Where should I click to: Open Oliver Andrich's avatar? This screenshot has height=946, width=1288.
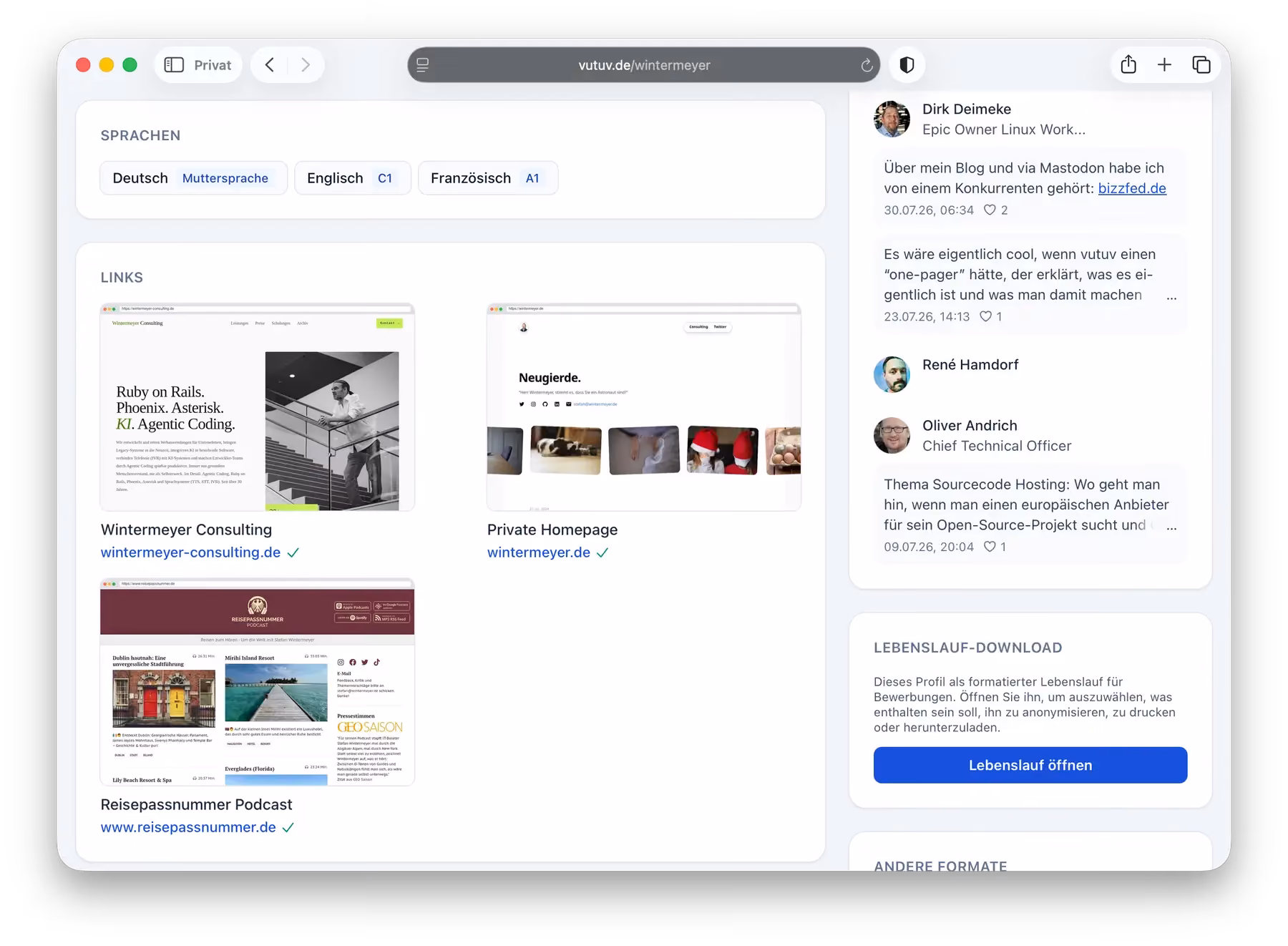click(892, 435)
